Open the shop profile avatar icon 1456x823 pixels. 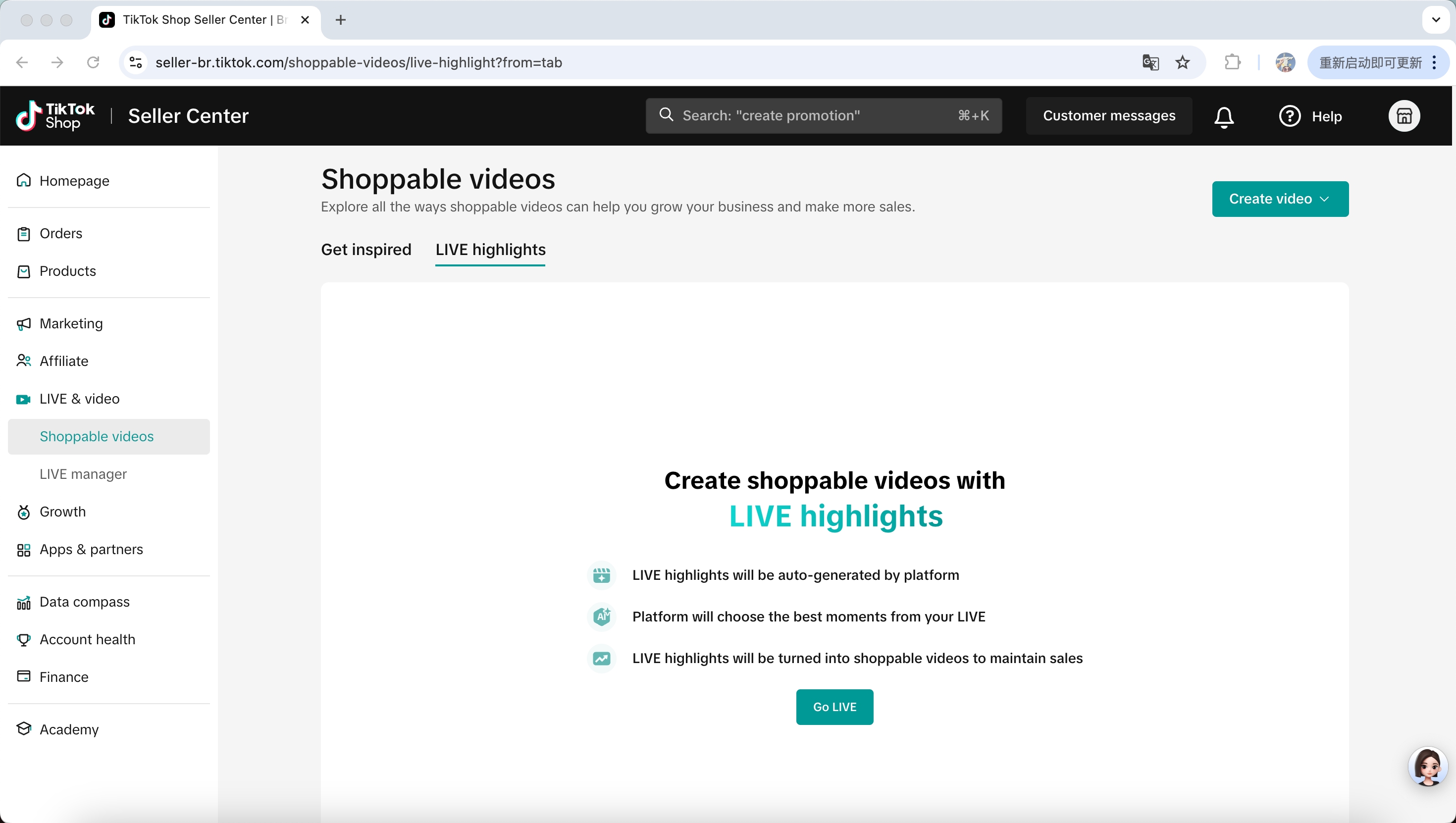(1404, 116)
